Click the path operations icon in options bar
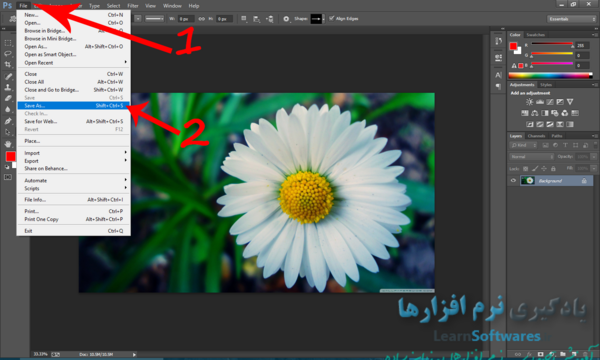This screenshot has width=600, height=360. click(244, 19)
